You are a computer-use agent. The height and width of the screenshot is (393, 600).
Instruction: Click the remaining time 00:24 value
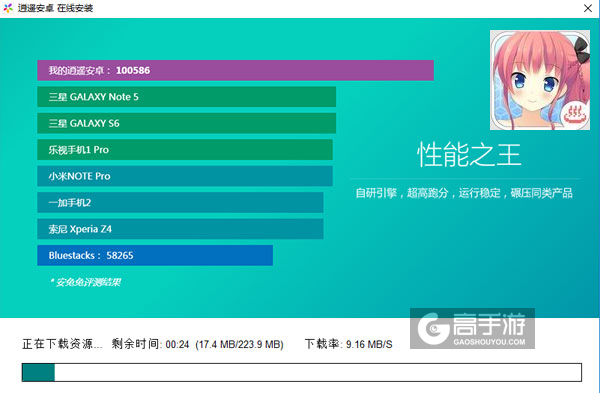pos(178,344)
